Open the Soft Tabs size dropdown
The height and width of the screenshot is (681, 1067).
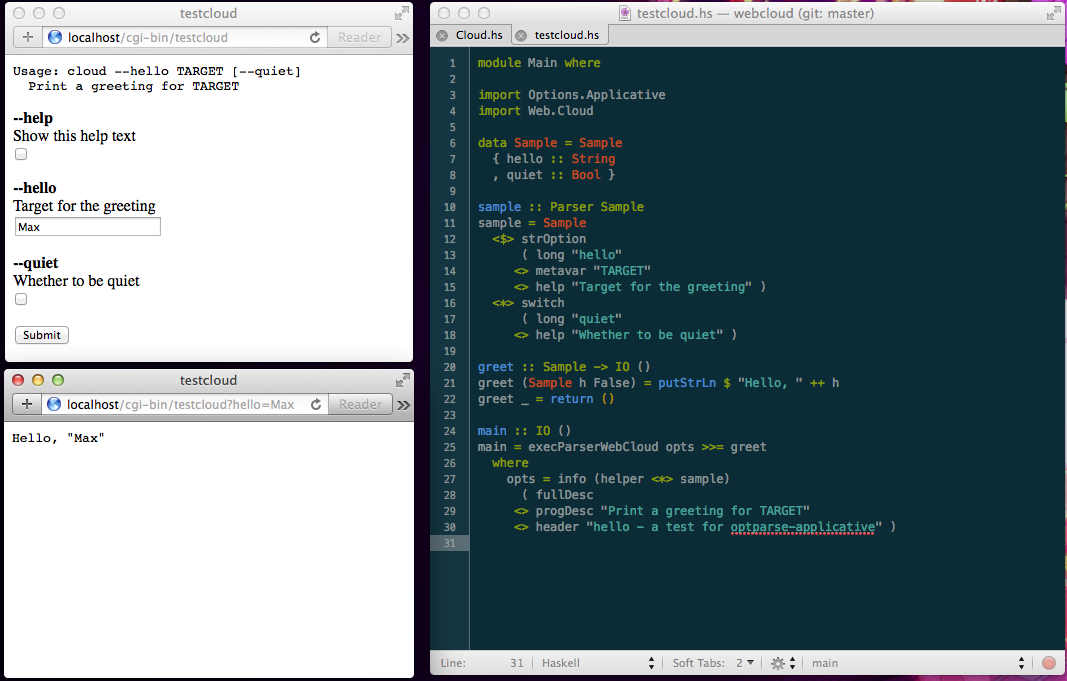[x=744, y=663]
